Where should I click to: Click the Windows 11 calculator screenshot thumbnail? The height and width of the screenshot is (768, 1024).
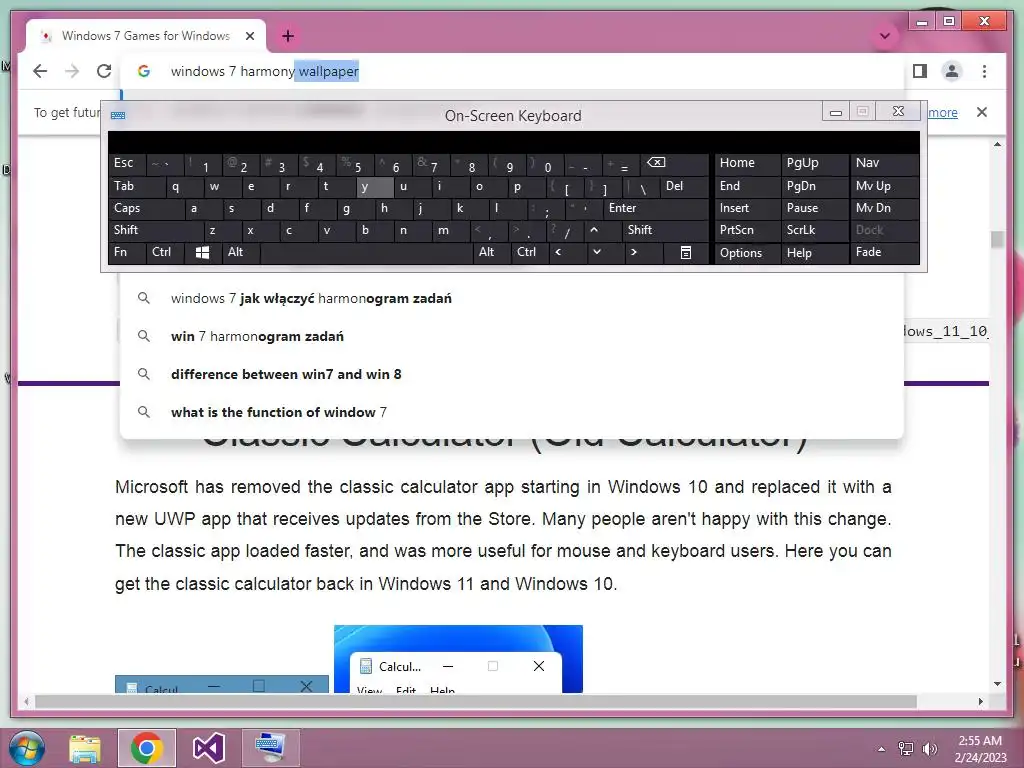[x=458, y=658]
